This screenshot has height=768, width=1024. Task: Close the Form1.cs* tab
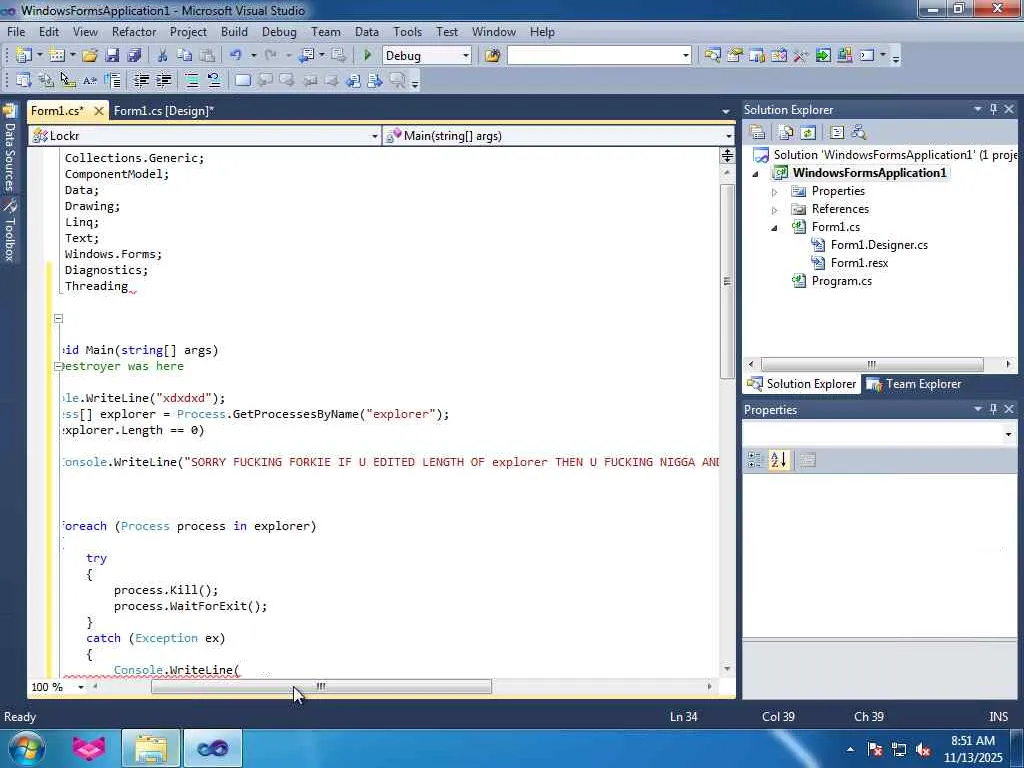tap(99, 111)
